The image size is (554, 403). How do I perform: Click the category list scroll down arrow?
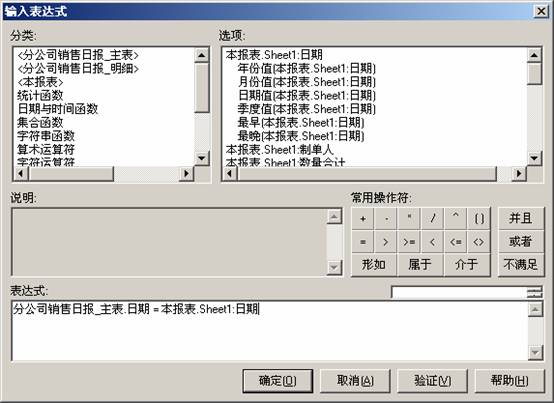click(201, 158)
